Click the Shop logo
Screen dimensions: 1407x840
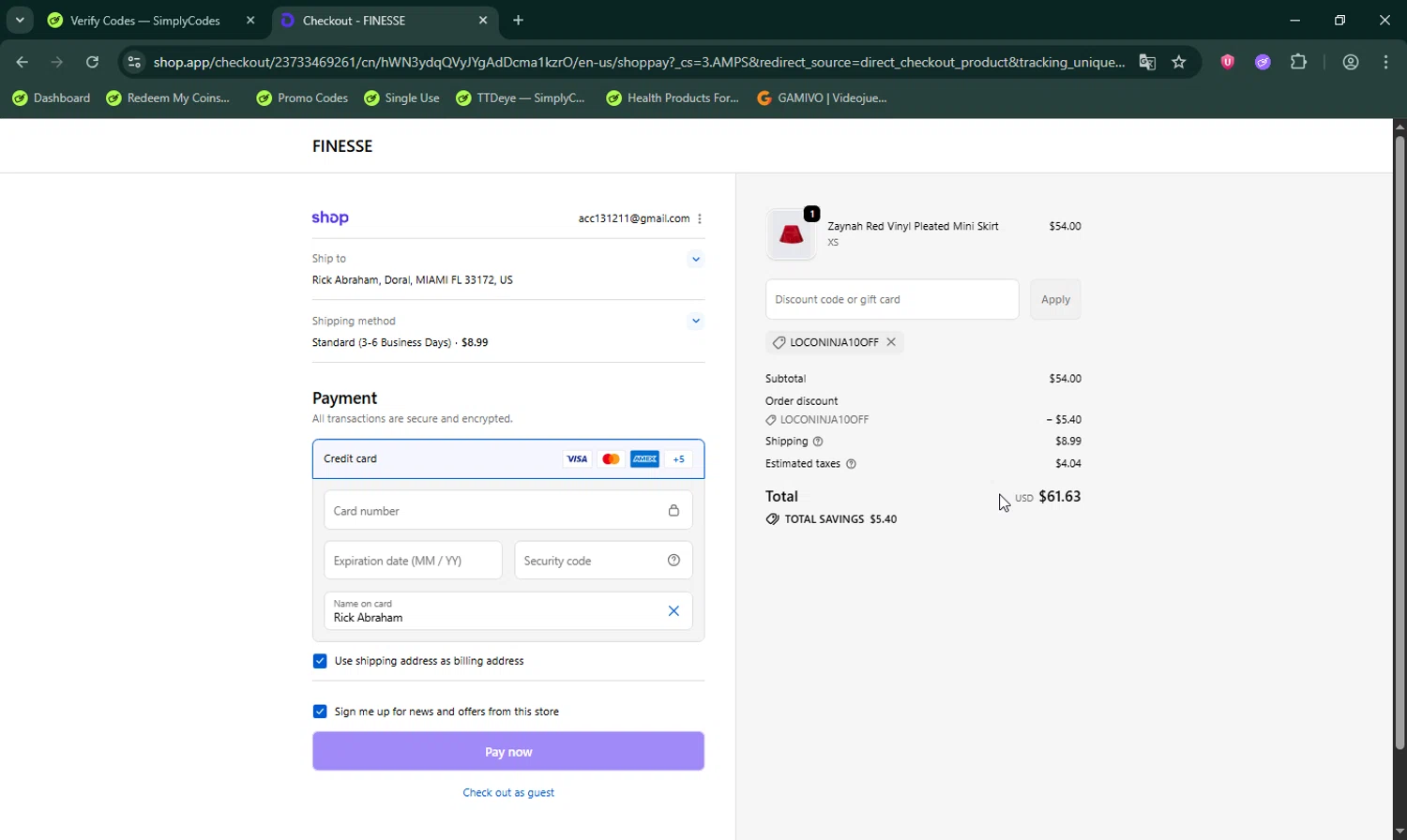[330, 217]
